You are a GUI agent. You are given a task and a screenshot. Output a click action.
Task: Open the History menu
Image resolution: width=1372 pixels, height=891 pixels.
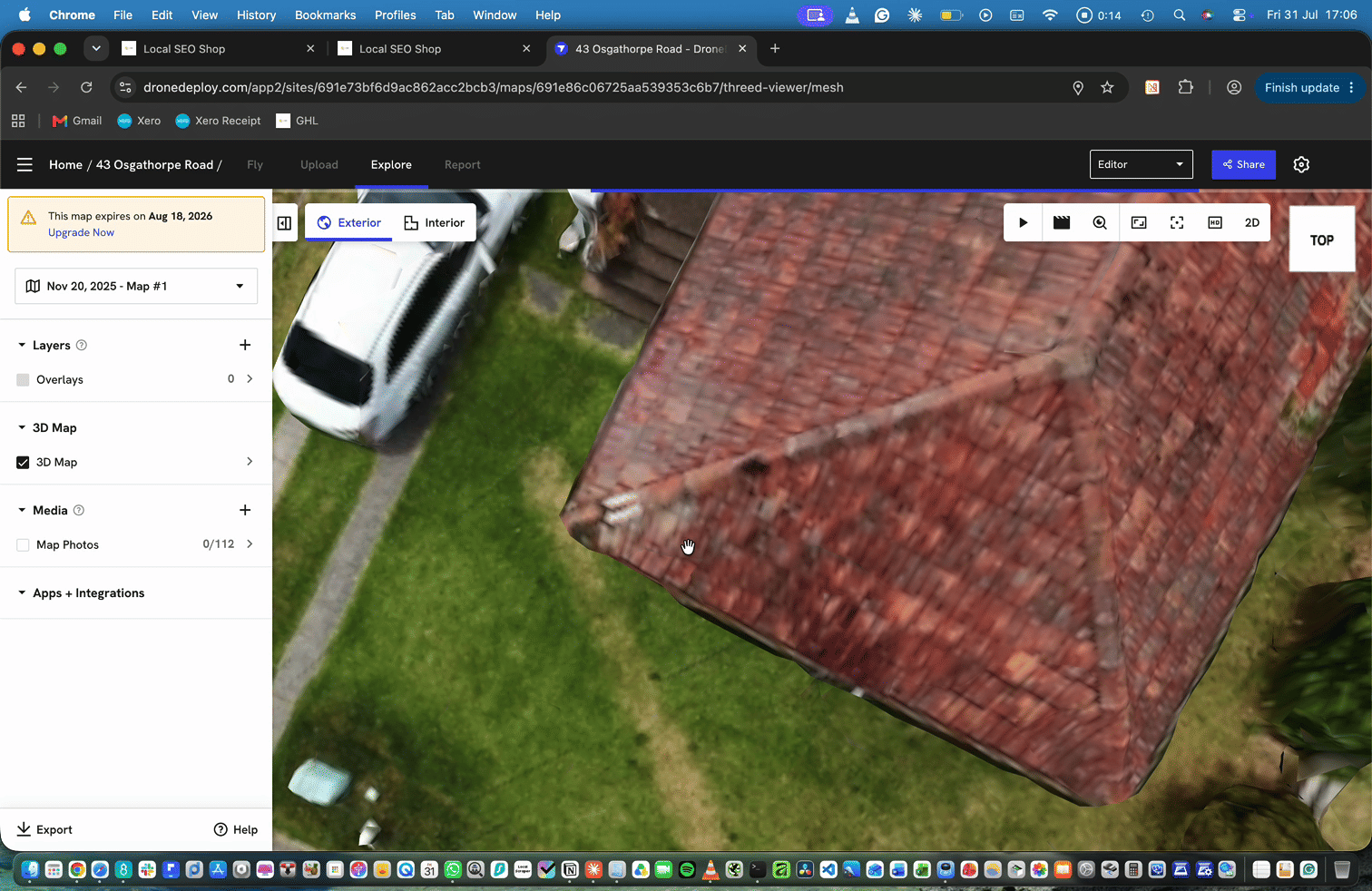click(x=256, y=15)
